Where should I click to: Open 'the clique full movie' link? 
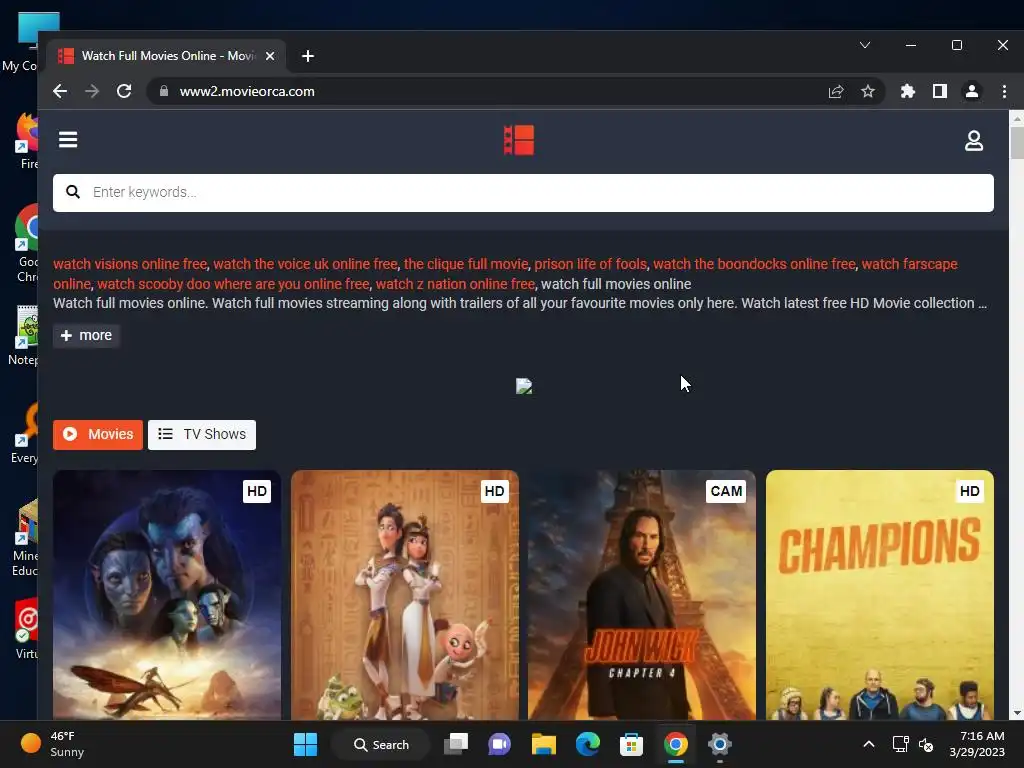point(466,264)
